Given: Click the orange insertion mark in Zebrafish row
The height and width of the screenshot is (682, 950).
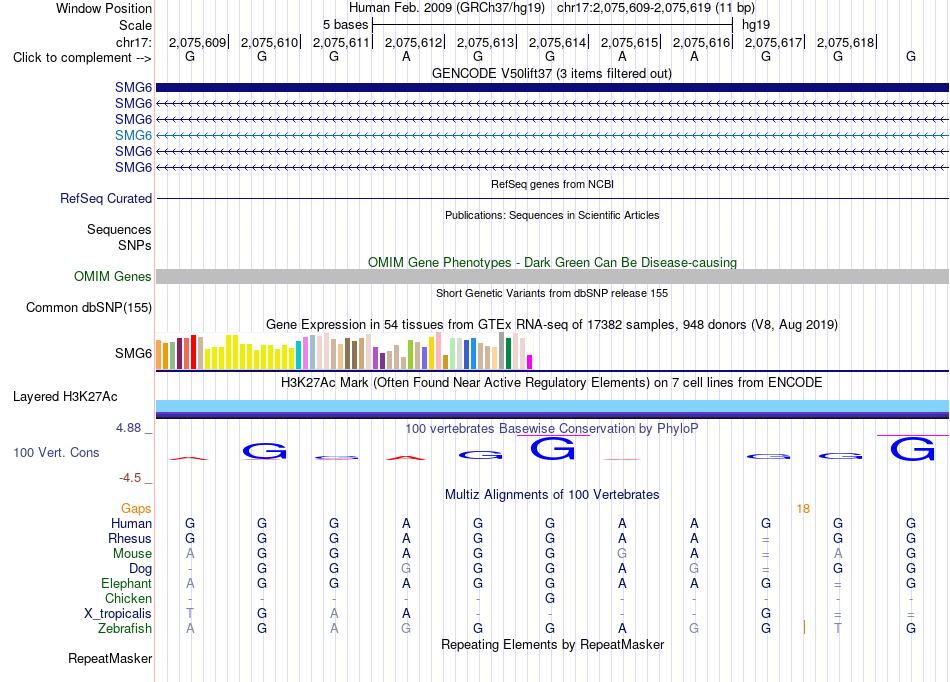Looking at the screenshot, I should click(804, 627).
